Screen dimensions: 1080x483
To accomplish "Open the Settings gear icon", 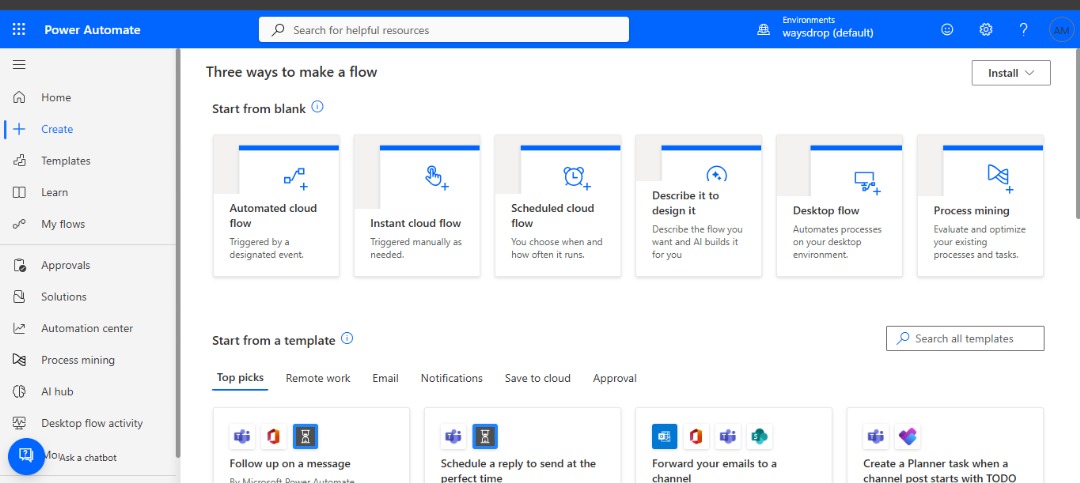I will pyautogui.click(x=986, y=30).
